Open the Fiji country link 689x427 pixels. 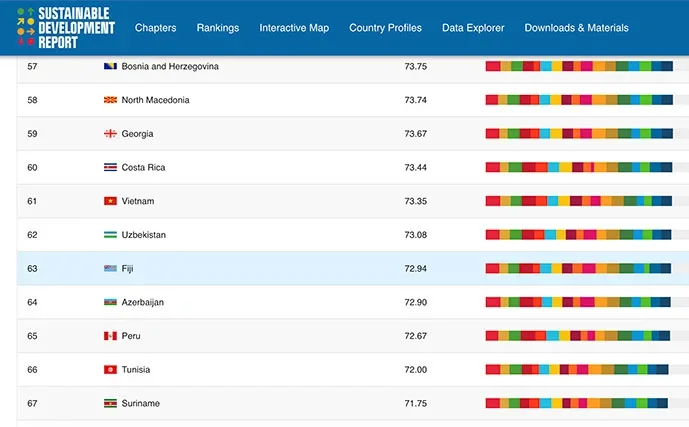[x=127, y=268]
